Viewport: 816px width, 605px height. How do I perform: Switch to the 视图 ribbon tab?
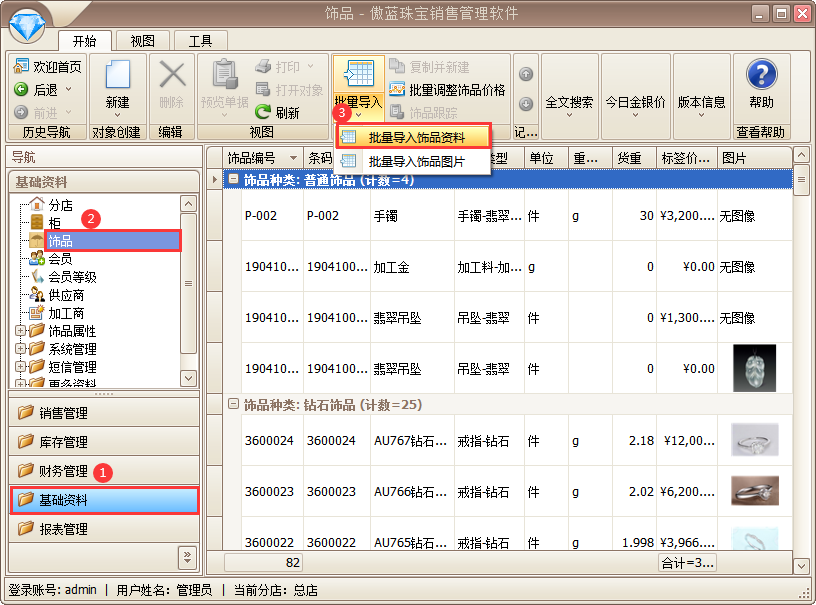coord(143,41)
